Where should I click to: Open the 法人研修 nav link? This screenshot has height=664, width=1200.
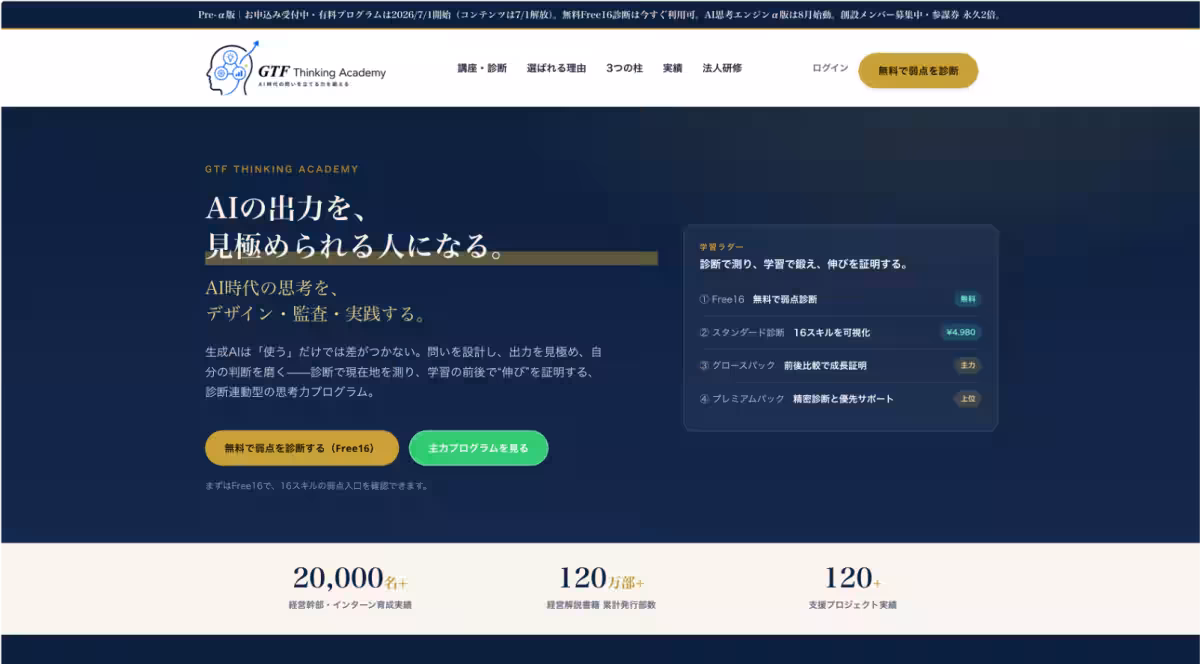pyautogui.click(x=722, y=68)
